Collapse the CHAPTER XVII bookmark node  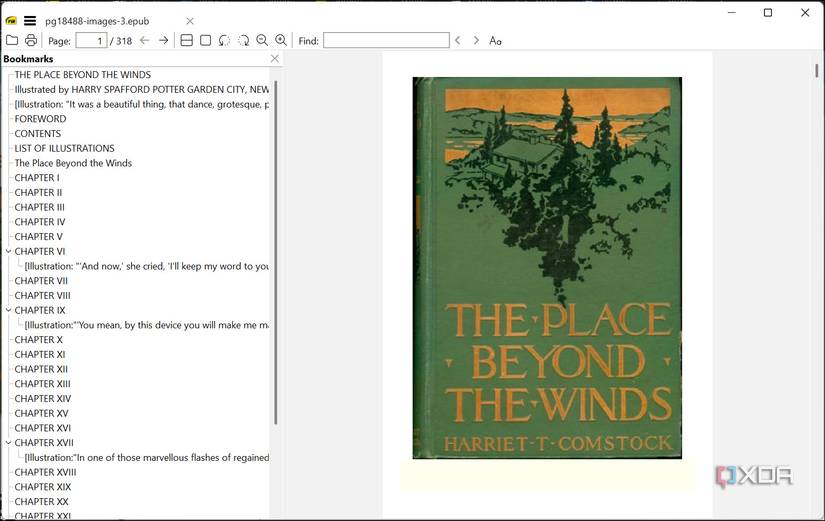pyautogui.click(x=8, y=443)
